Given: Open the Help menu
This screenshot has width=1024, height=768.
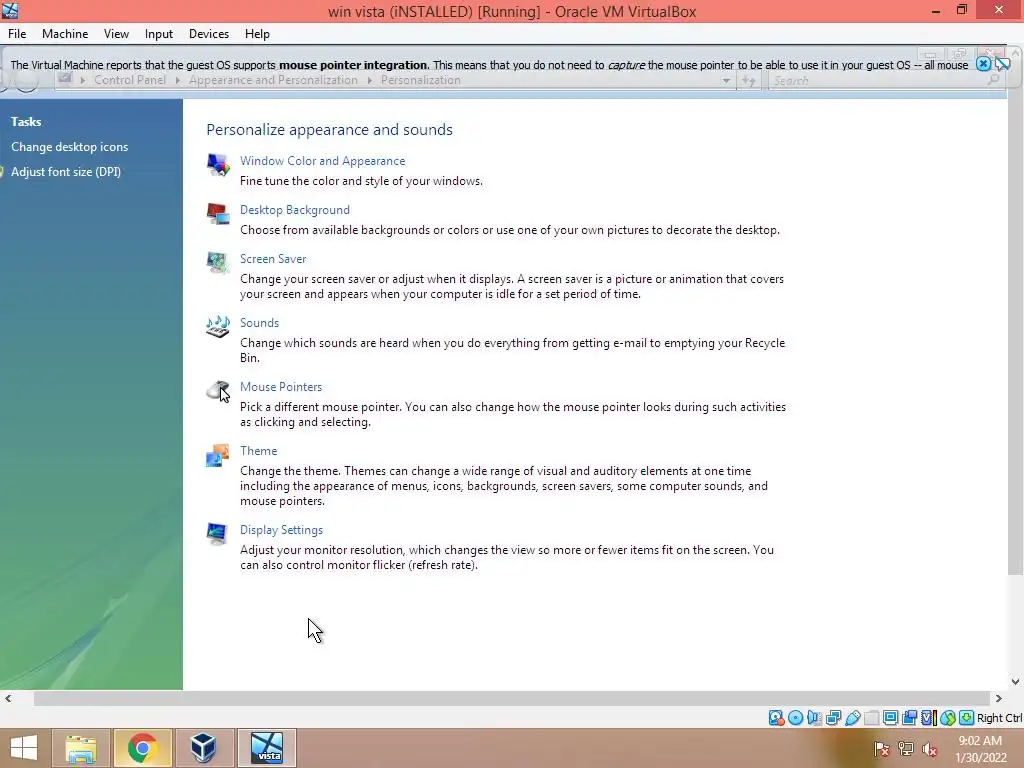Looking at the screenshot, I should pyautogui.click(x=257, y=34).
